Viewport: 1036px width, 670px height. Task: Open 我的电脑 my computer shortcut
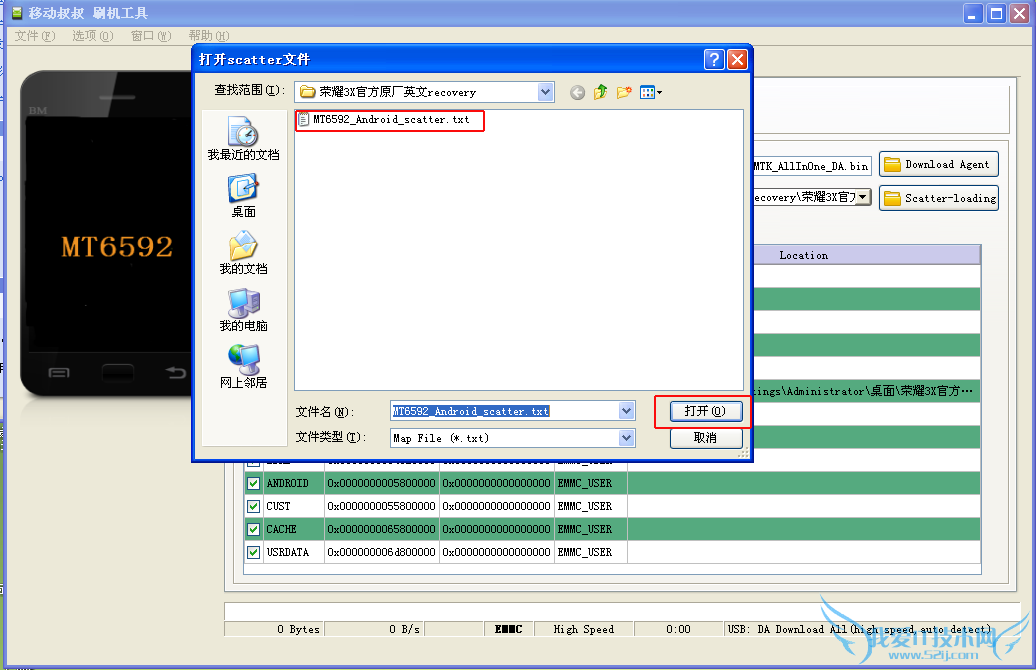click(243, 310)
